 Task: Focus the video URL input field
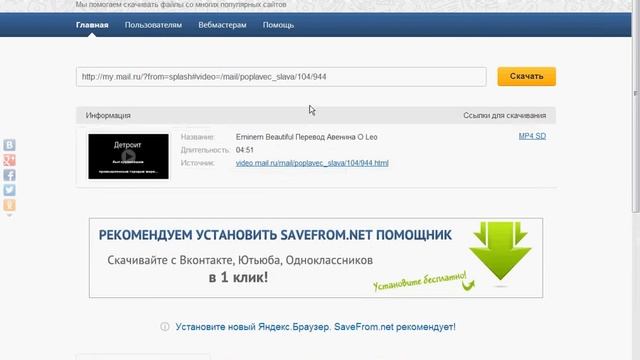[281, 77]
